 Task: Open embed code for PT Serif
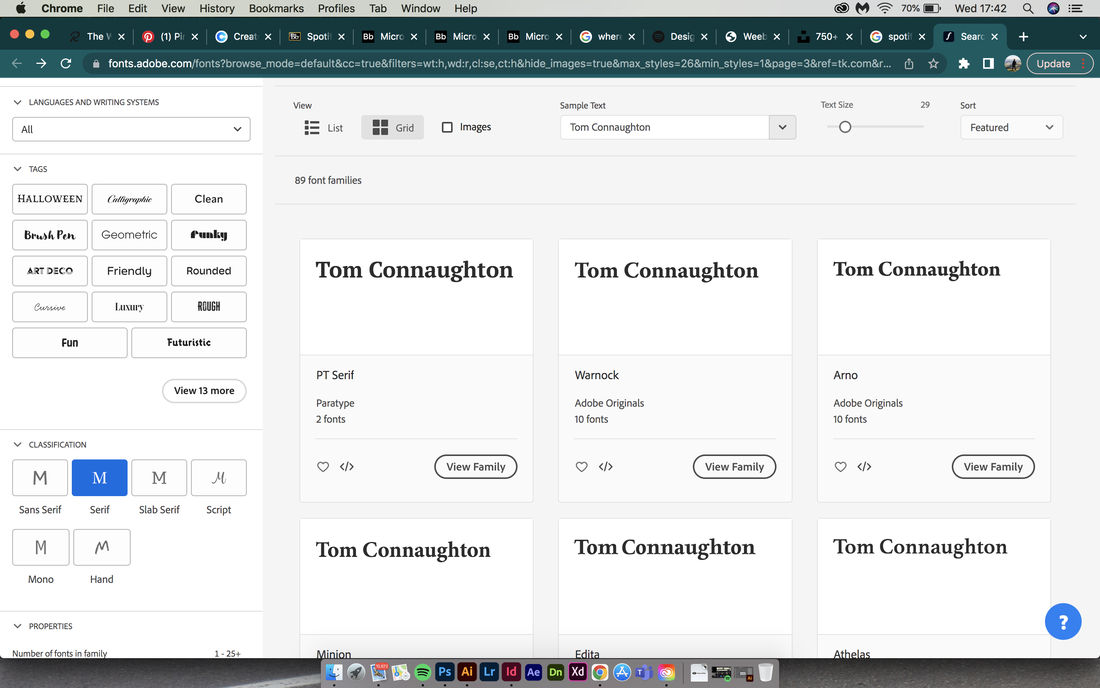tap(347, 466)
